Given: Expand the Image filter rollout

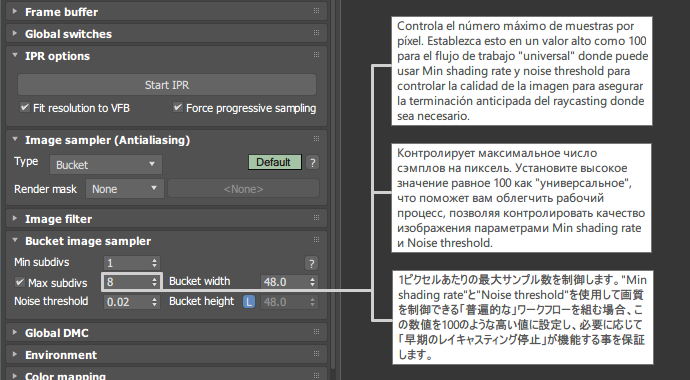Looking at the screenshot, I should click(166, 219).
